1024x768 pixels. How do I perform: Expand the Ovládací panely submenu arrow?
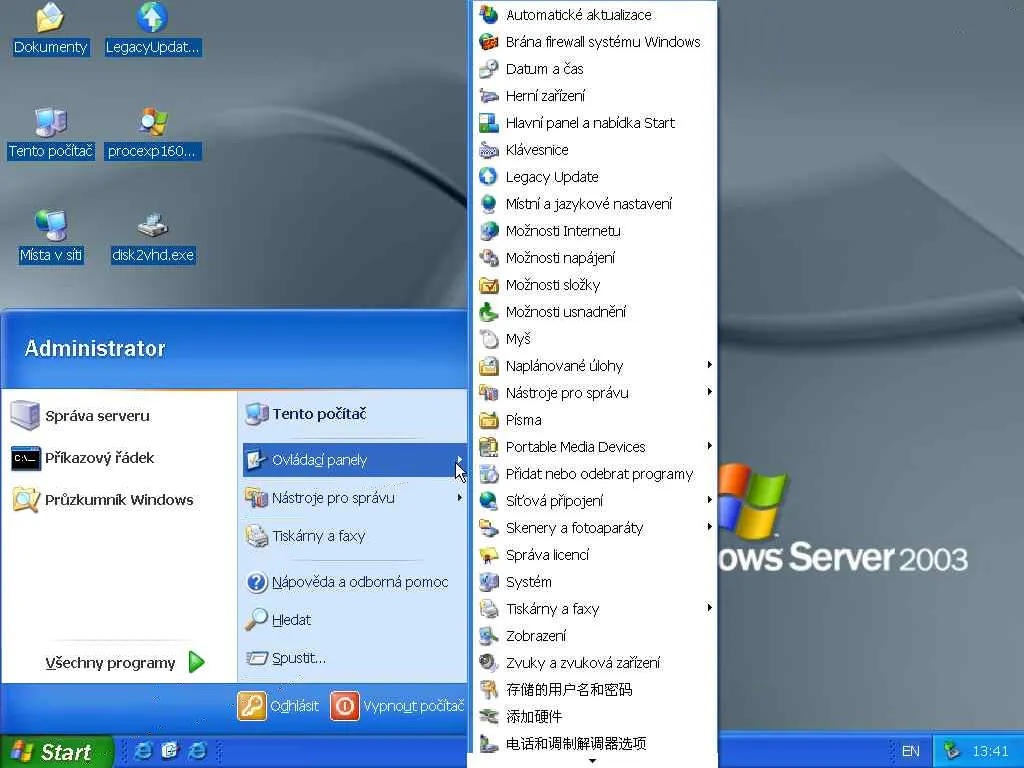(x=460, y=460)
